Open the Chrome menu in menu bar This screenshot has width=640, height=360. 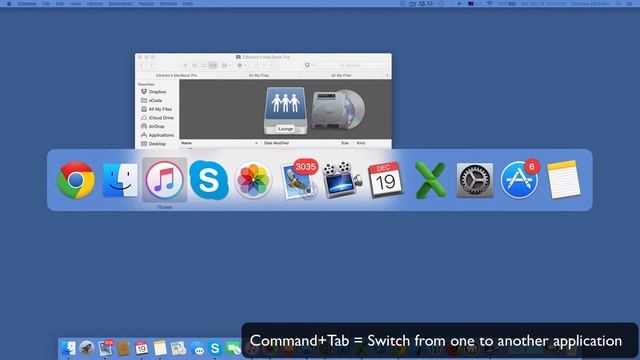click(27, 4)
